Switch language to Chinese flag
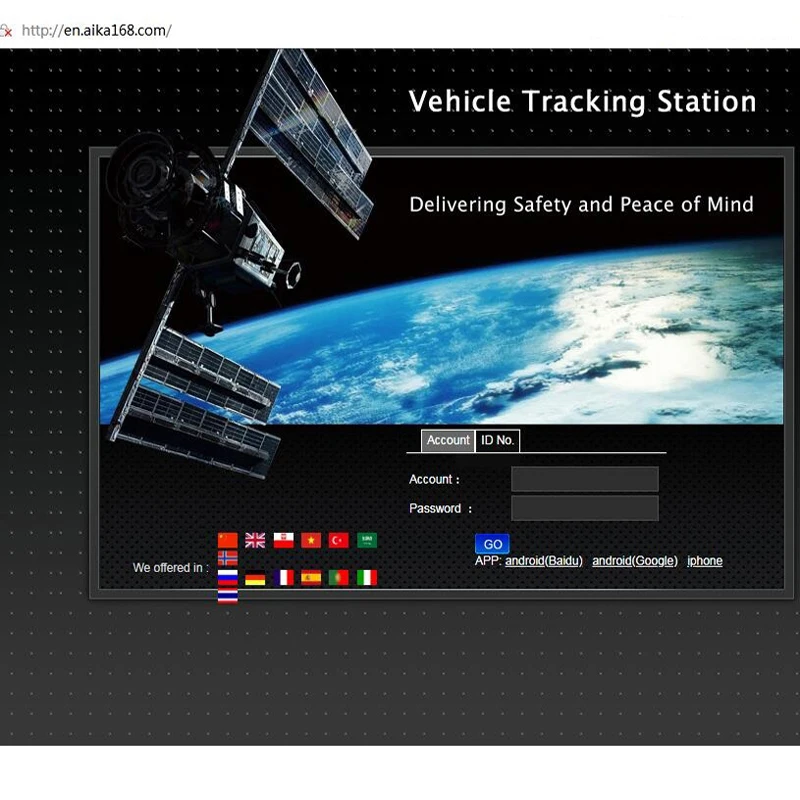The width and height of the screenshot is (800, 800). pos(228,540)
